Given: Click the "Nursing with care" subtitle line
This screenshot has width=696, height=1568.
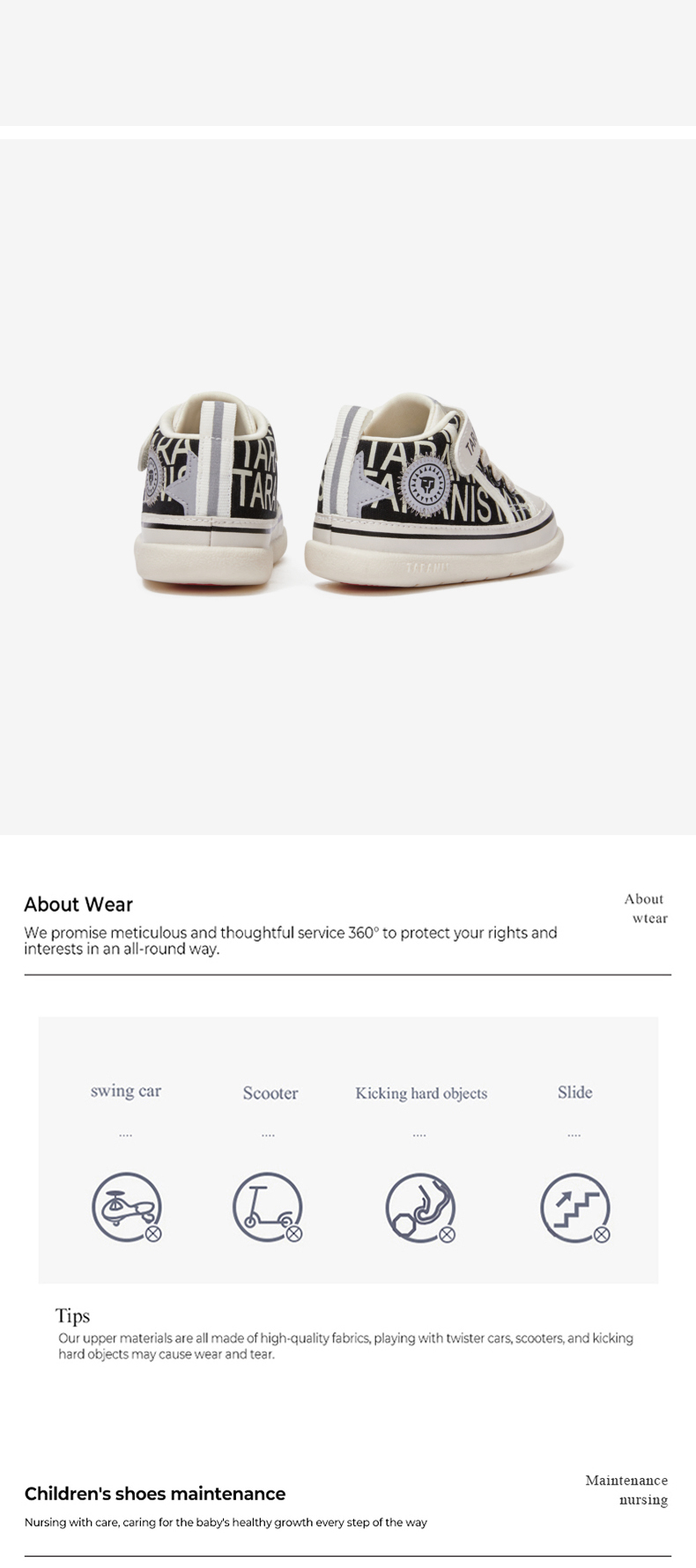Looking at the screenshot, I should point(226,1522).
